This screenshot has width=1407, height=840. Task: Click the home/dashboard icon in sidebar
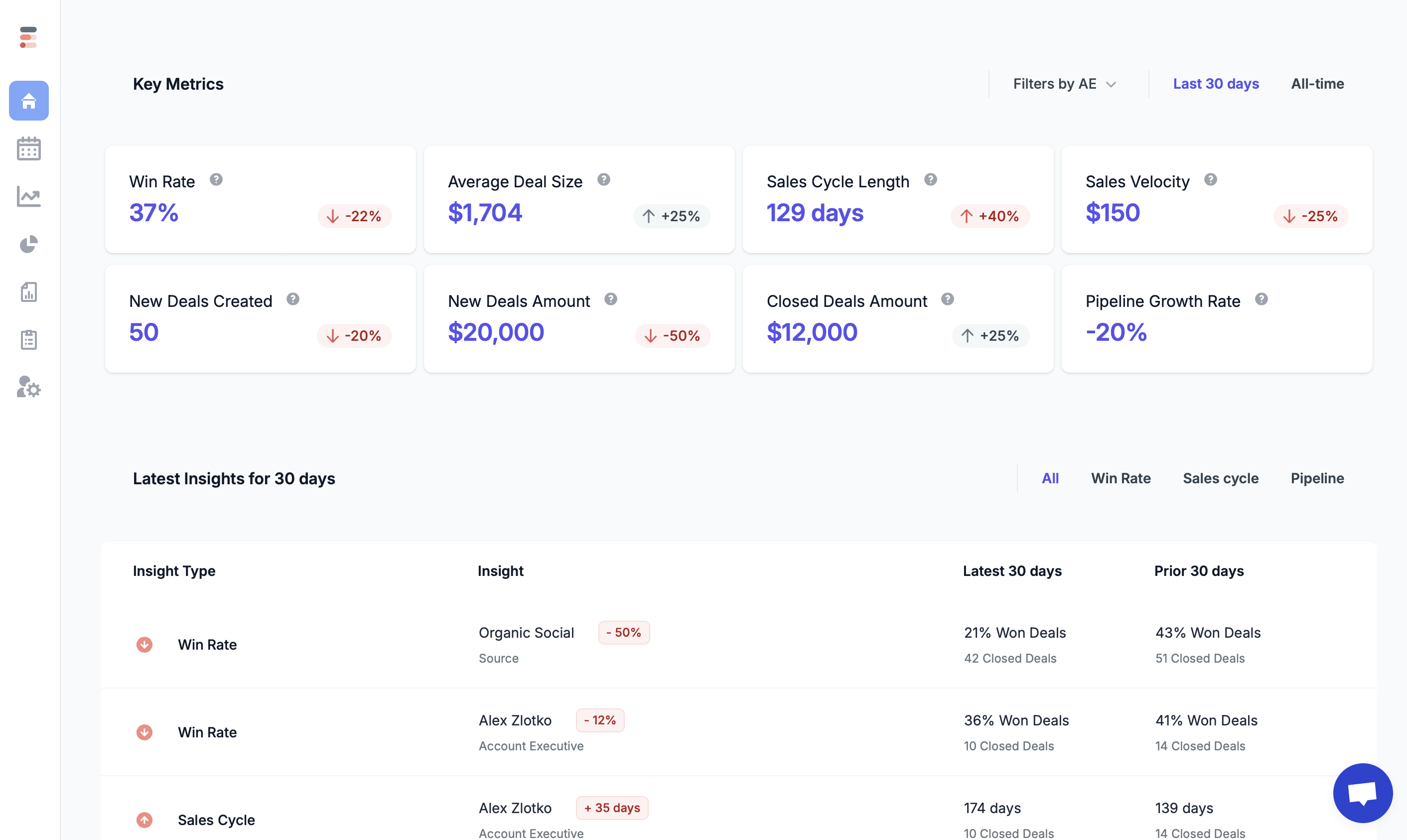(x=30, y=100)
